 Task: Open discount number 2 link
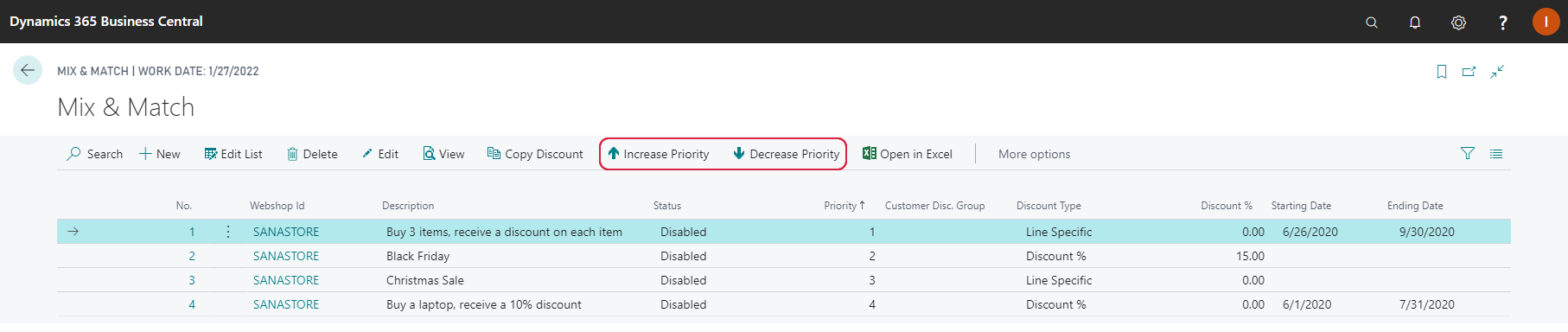(x=192, y=256)
